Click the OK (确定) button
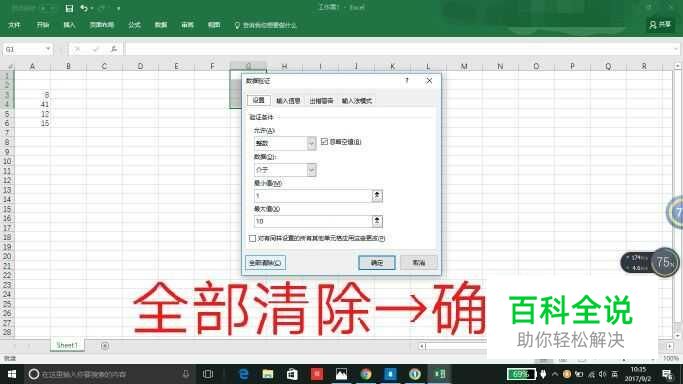The image size is (683, 384). [377, 263]
